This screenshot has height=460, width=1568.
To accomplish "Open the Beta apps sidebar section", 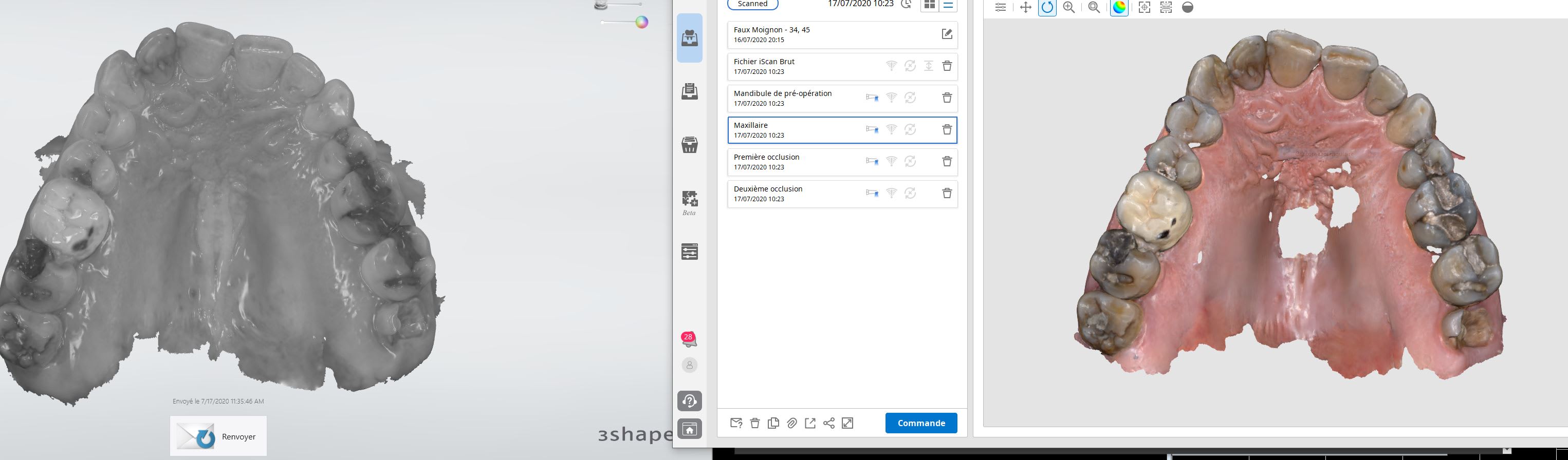I will coord(689,202).
